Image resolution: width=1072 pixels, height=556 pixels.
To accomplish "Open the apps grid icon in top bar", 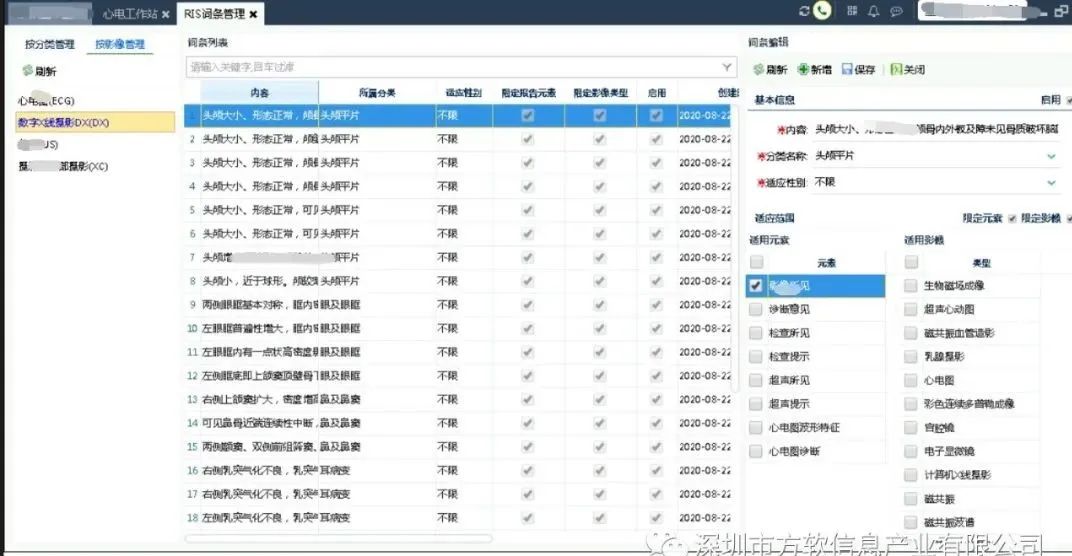I will (x=851, y=11).
